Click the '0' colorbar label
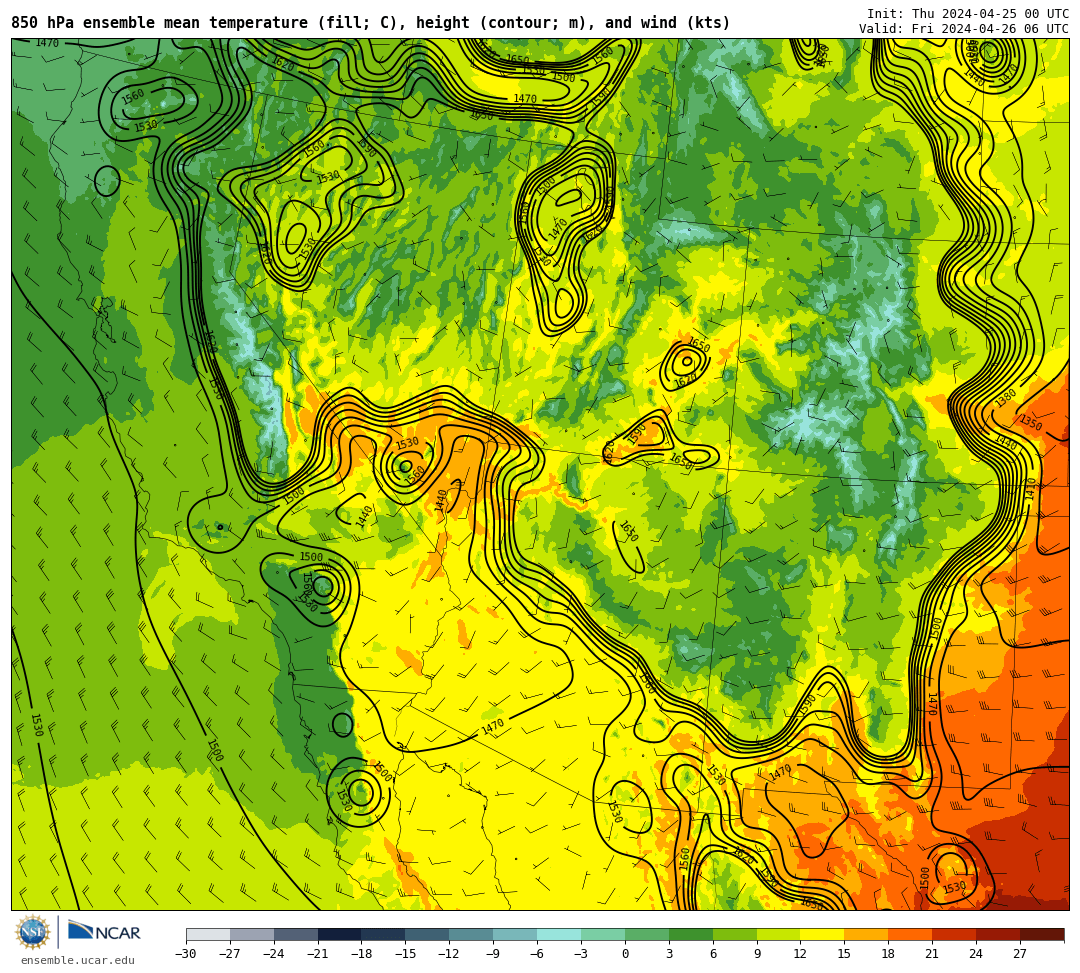Image resolution: width=1080 pixels, height=973 pixels. [x=625, y=954]
